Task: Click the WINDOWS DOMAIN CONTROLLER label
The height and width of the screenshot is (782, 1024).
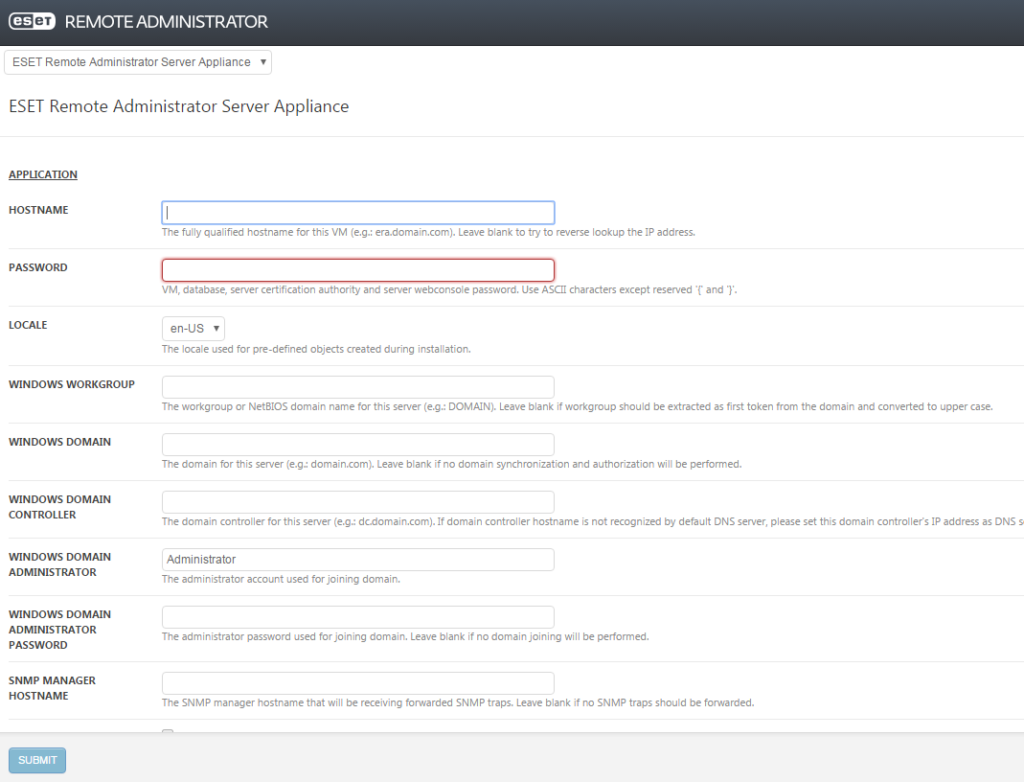Action: 60,507
